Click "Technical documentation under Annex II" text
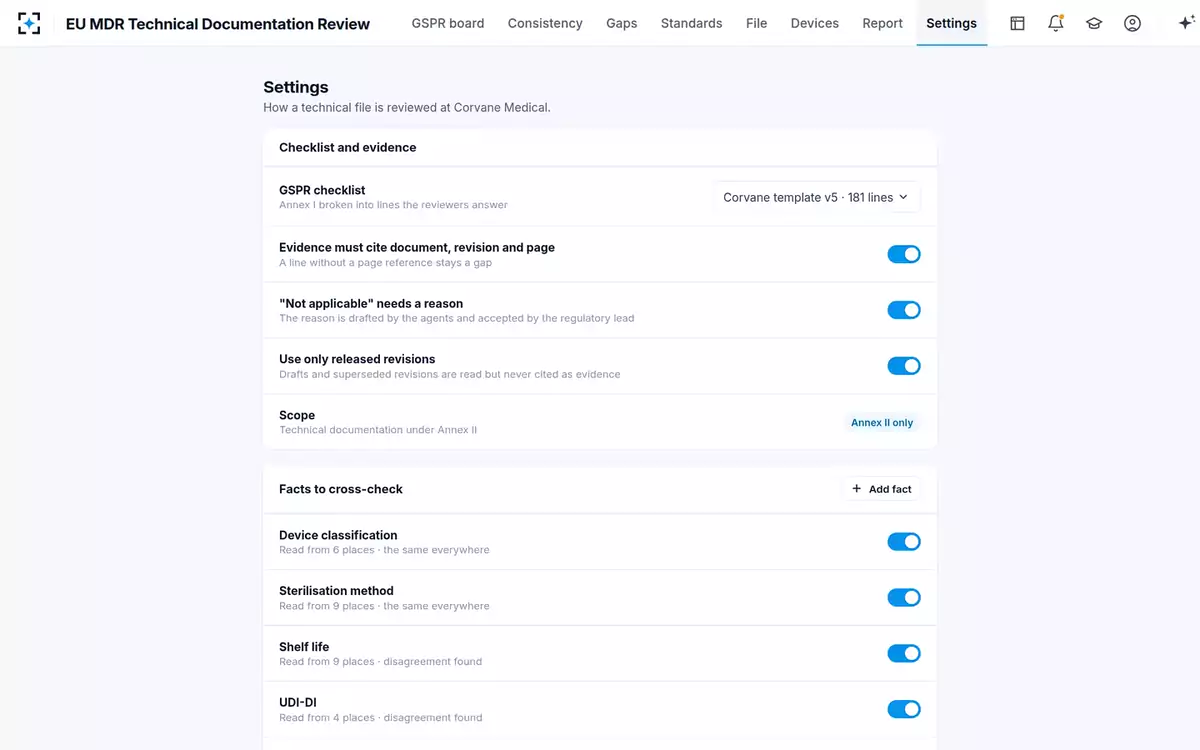This screenshot has width=1200, height=750. coord(378,430)
